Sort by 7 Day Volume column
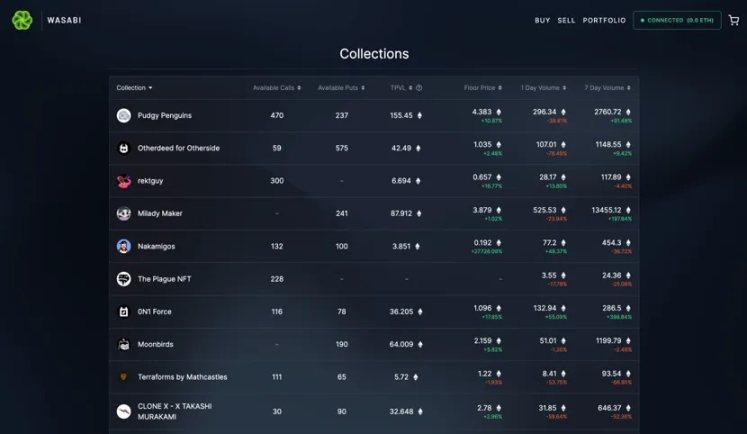The height and width of the screenshot is (434, 747). [x=607, y=88]
